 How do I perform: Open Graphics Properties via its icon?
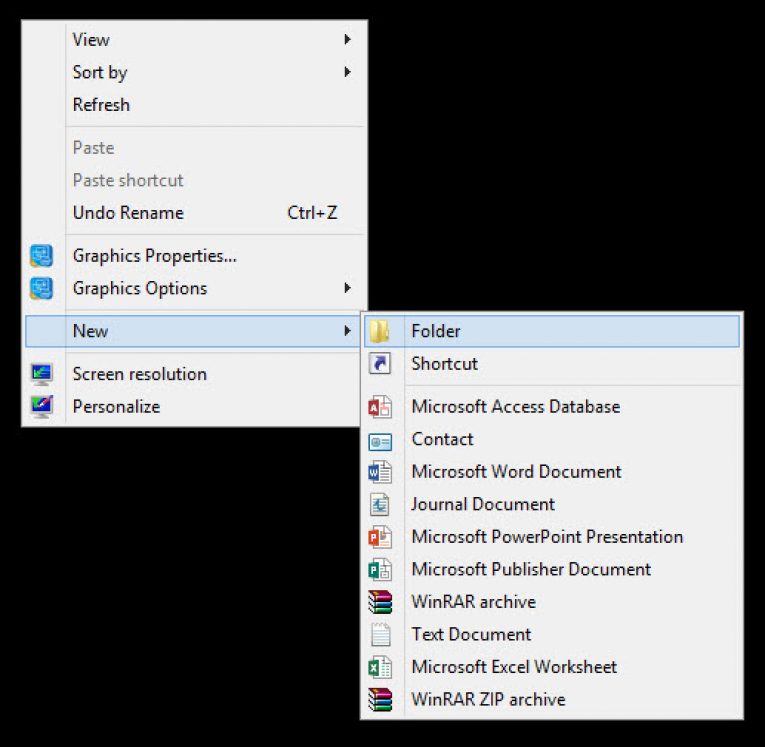[x=41, y=256]
